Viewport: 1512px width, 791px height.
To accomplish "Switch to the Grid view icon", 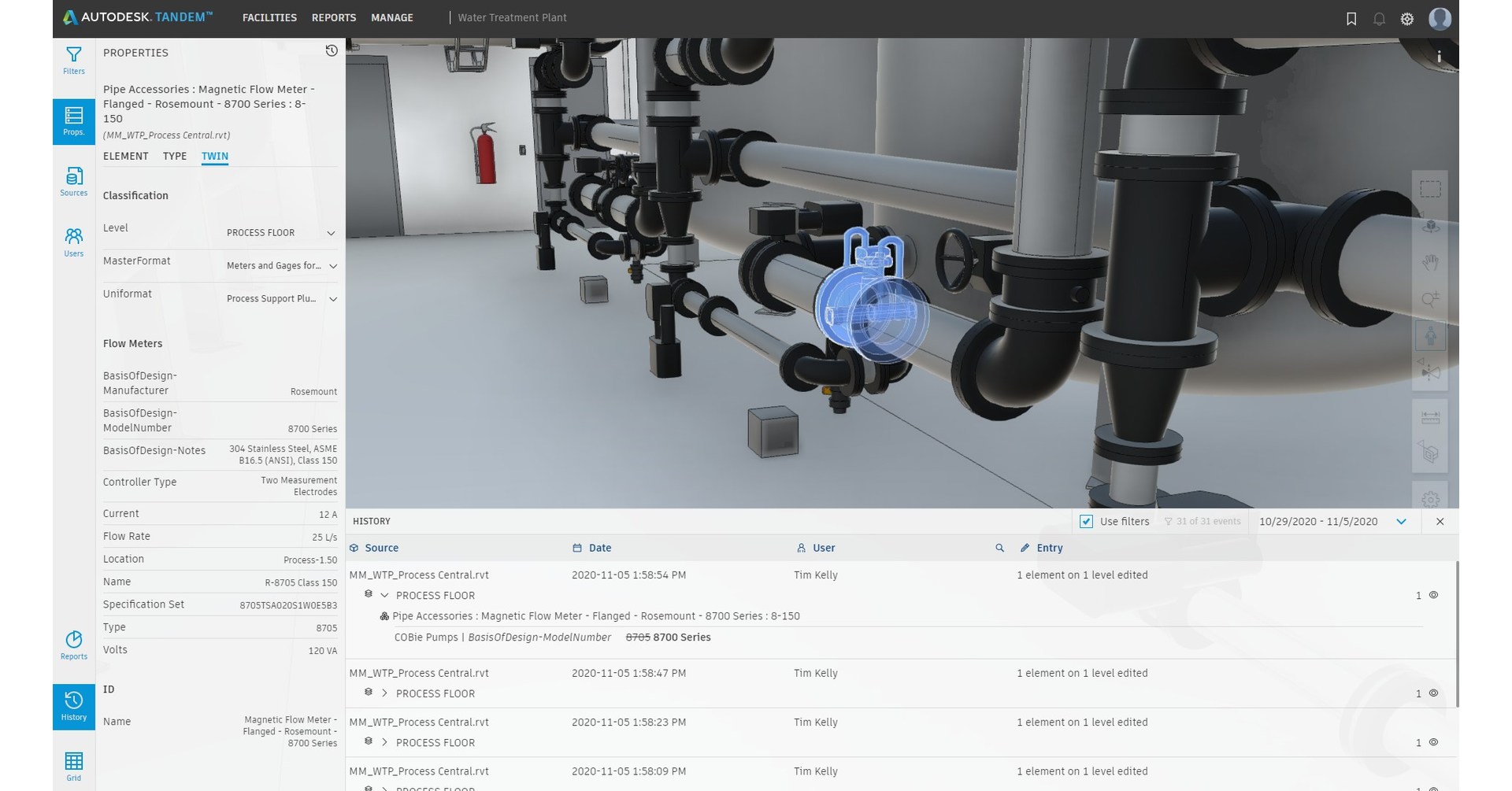I will pyautogui.click(x=73, y=761).
